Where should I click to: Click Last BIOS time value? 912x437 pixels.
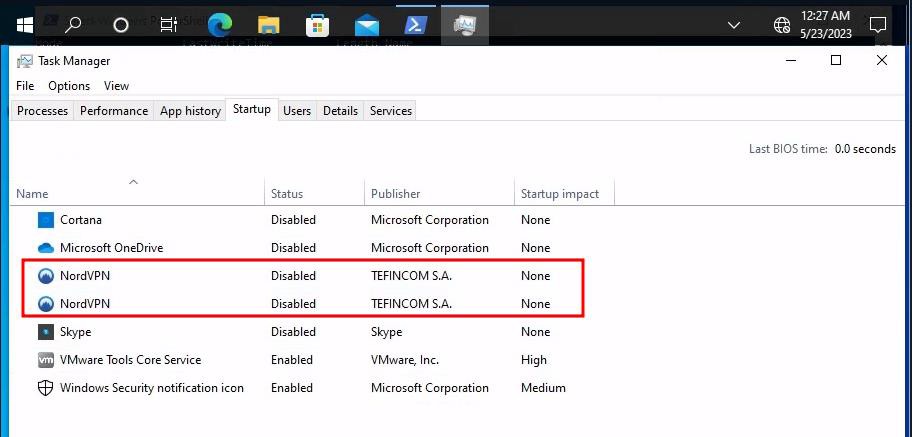(x=865, y=149)
